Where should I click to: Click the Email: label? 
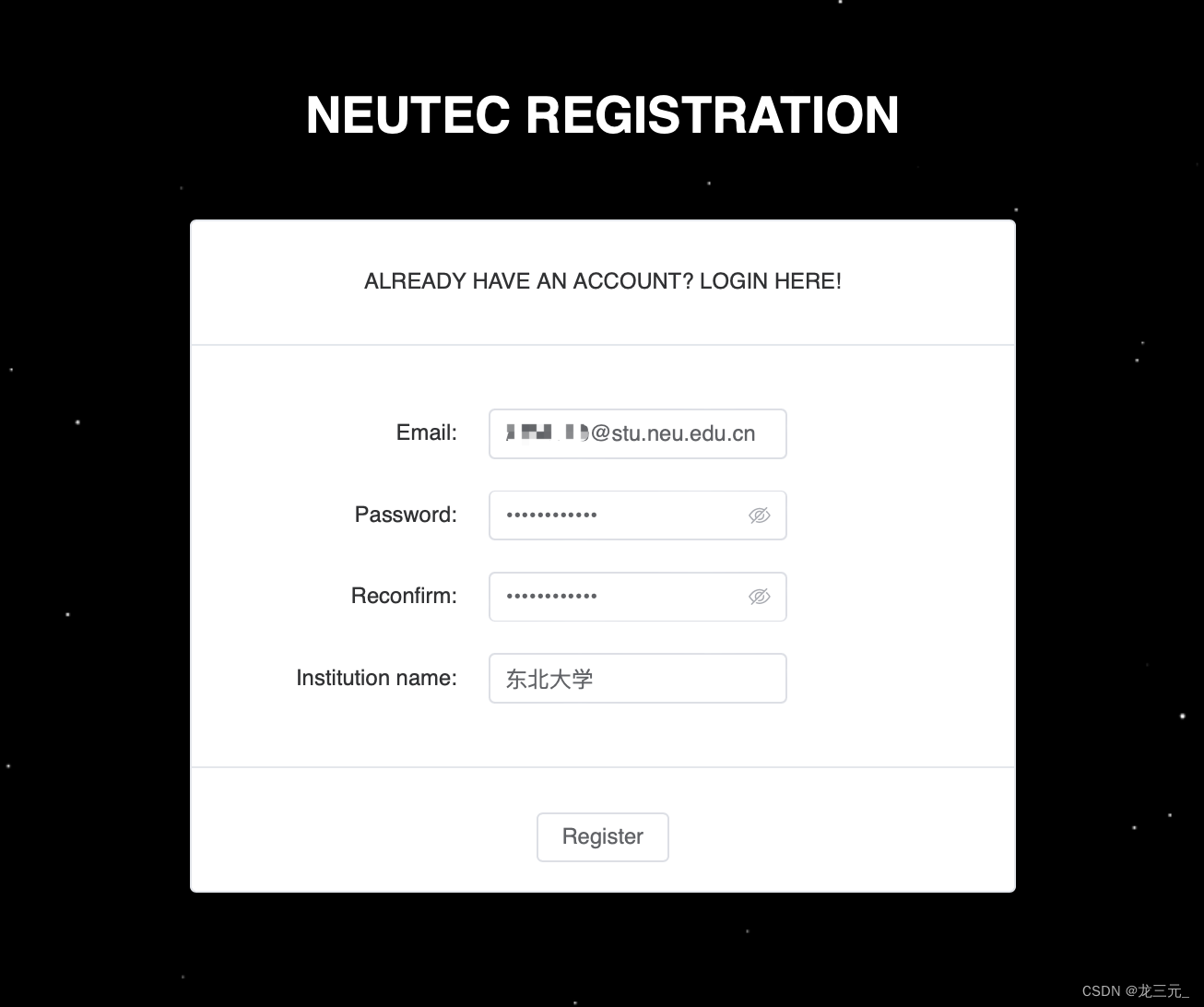425,432
